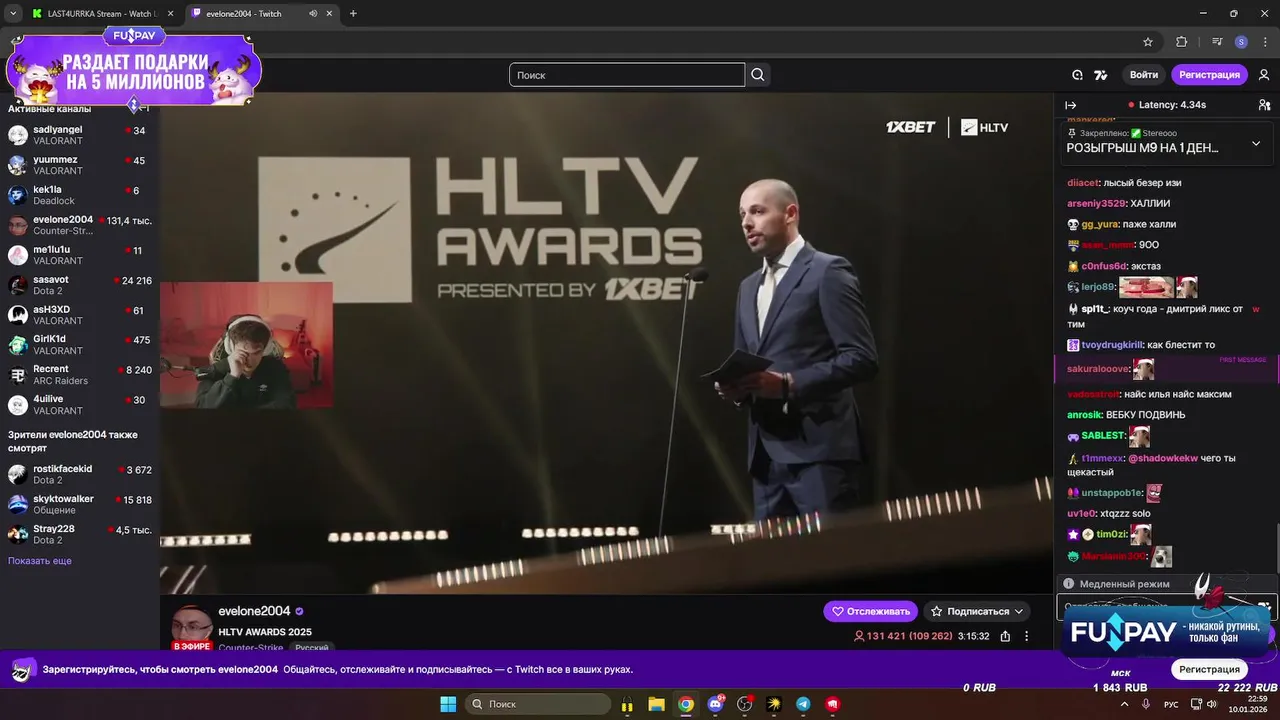Collapse the chat panel with arrow icon
This screenshot has width=1280, height=720.
[x=1070, y=105]
